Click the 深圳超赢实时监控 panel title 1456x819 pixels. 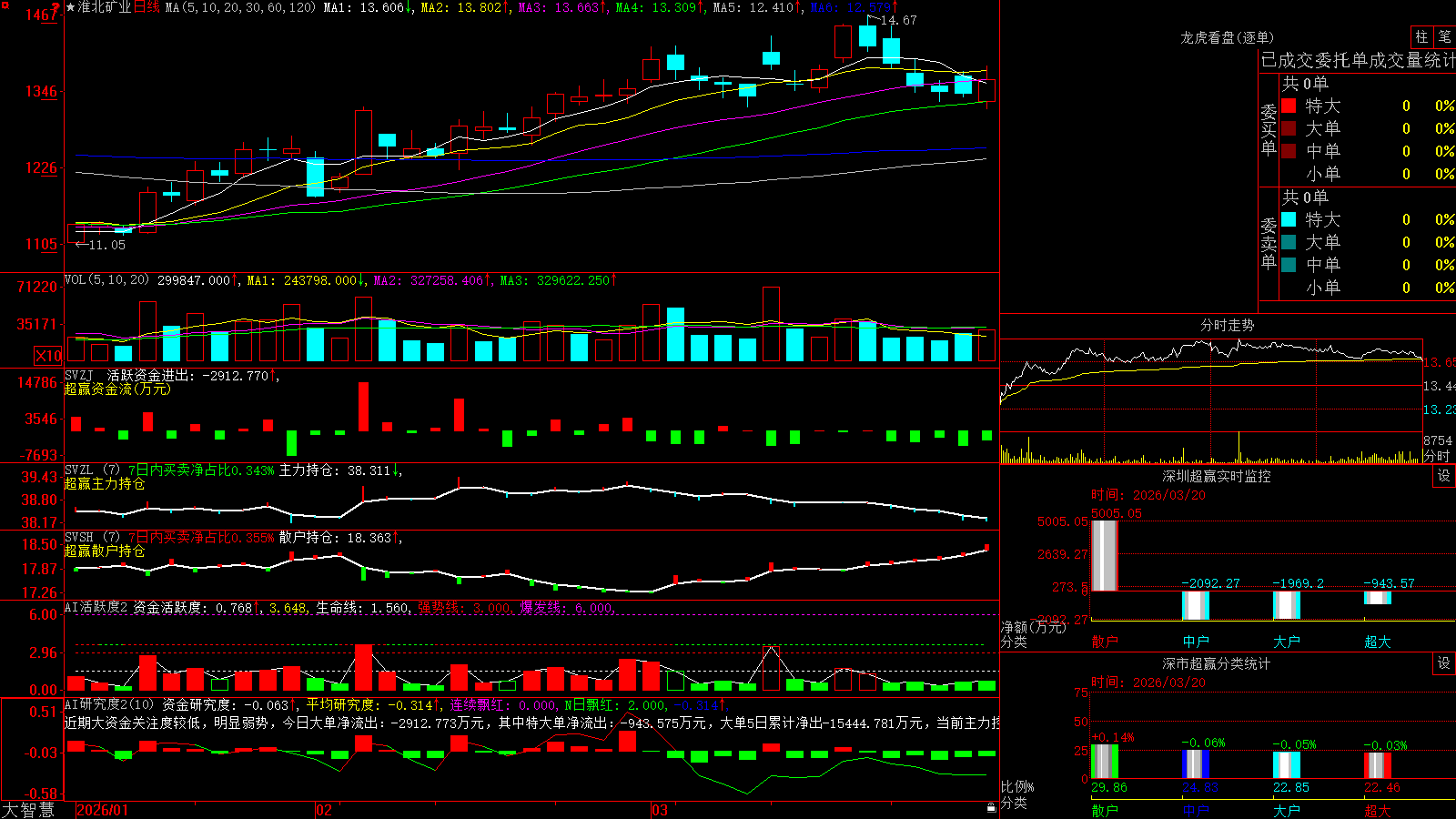coord(1217,476)
